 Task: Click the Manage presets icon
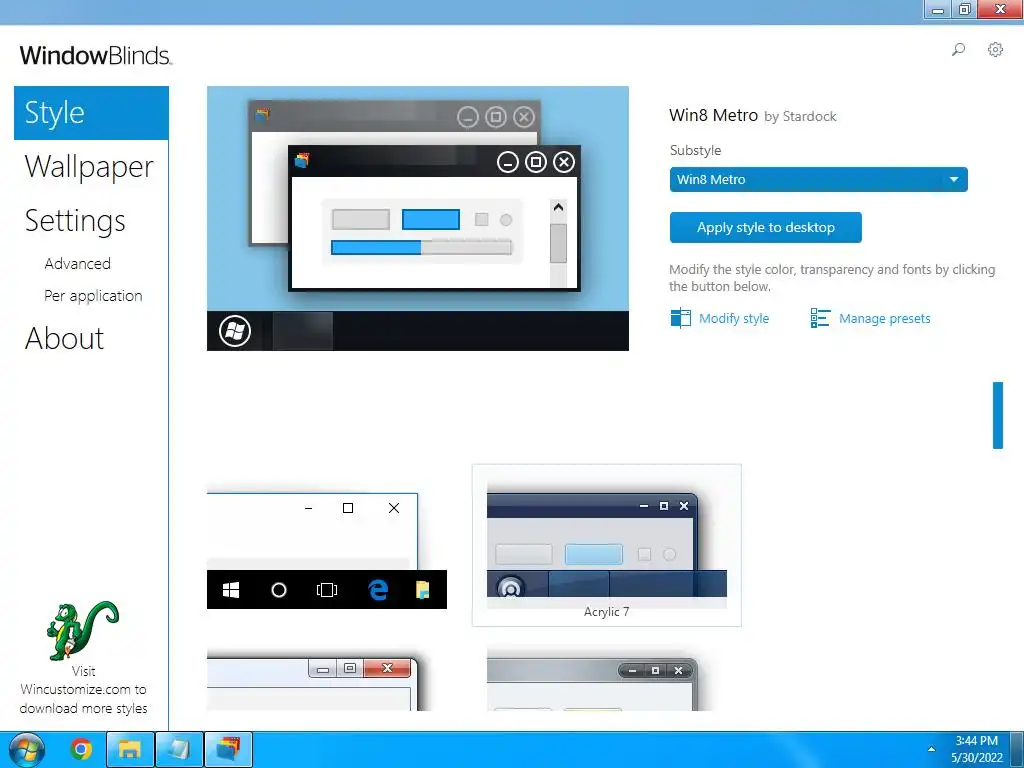point(820,318)
